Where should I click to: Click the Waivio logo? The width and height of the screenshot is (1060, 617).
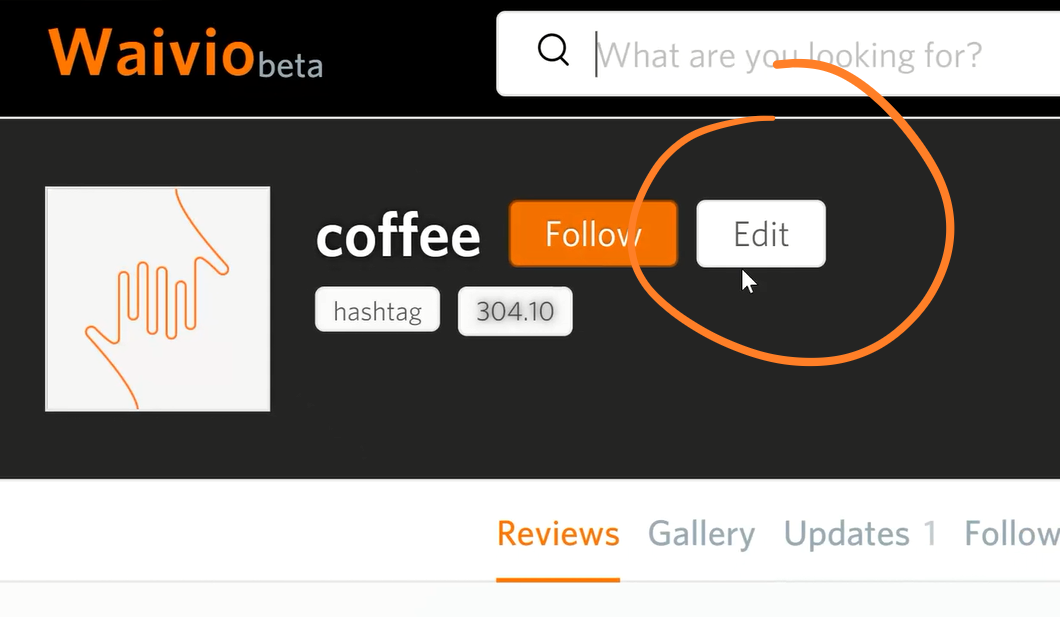click(x=150, y=52)
